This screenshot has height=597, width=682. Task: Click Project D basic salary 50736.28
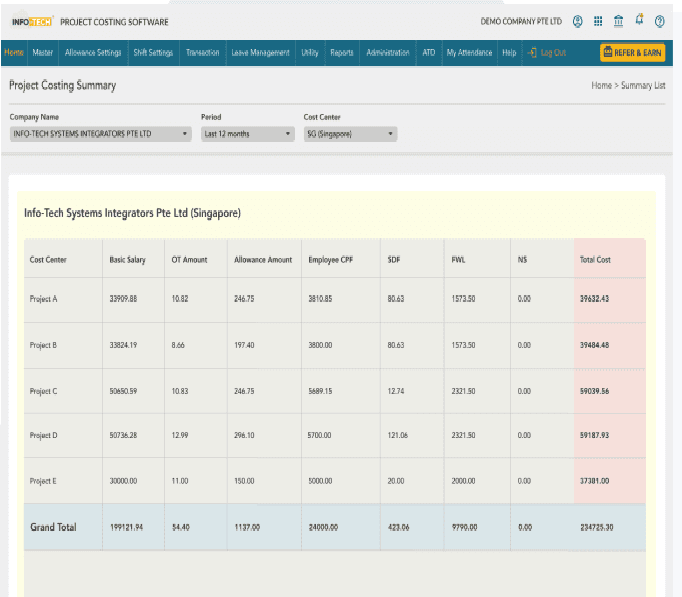123,435
